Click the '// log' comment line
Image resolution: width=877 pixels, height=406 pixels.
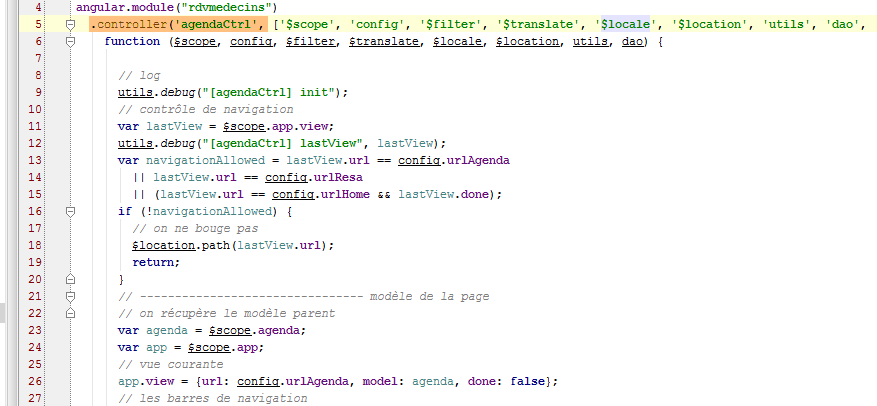tap(138, 75)
